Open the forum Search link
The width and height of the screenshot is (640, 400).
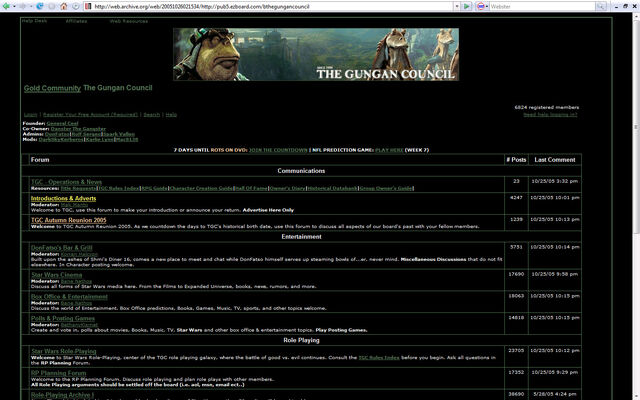(x=151, y=115)
